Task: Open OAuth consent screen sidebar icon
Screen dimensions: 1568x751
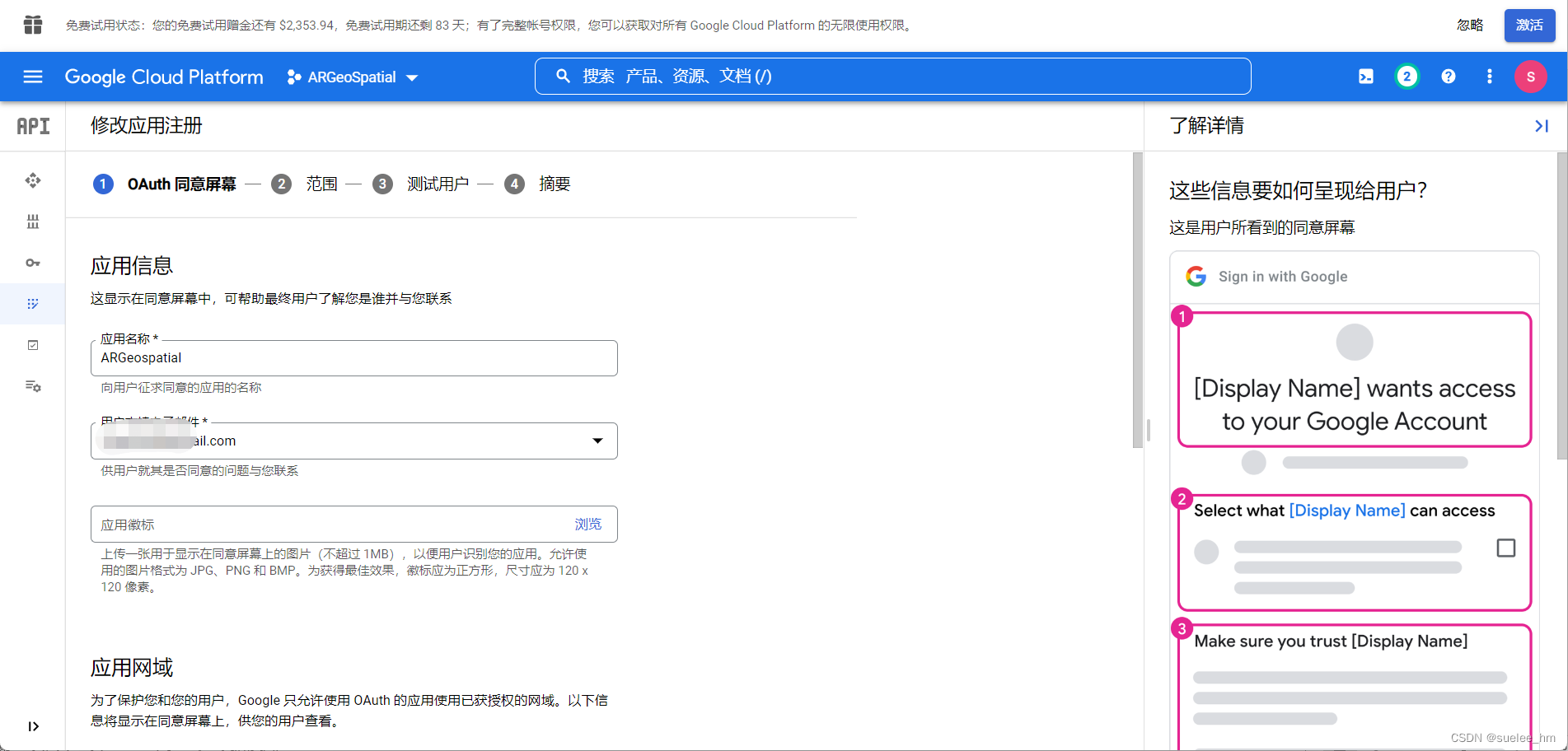Action: (33, 304)
